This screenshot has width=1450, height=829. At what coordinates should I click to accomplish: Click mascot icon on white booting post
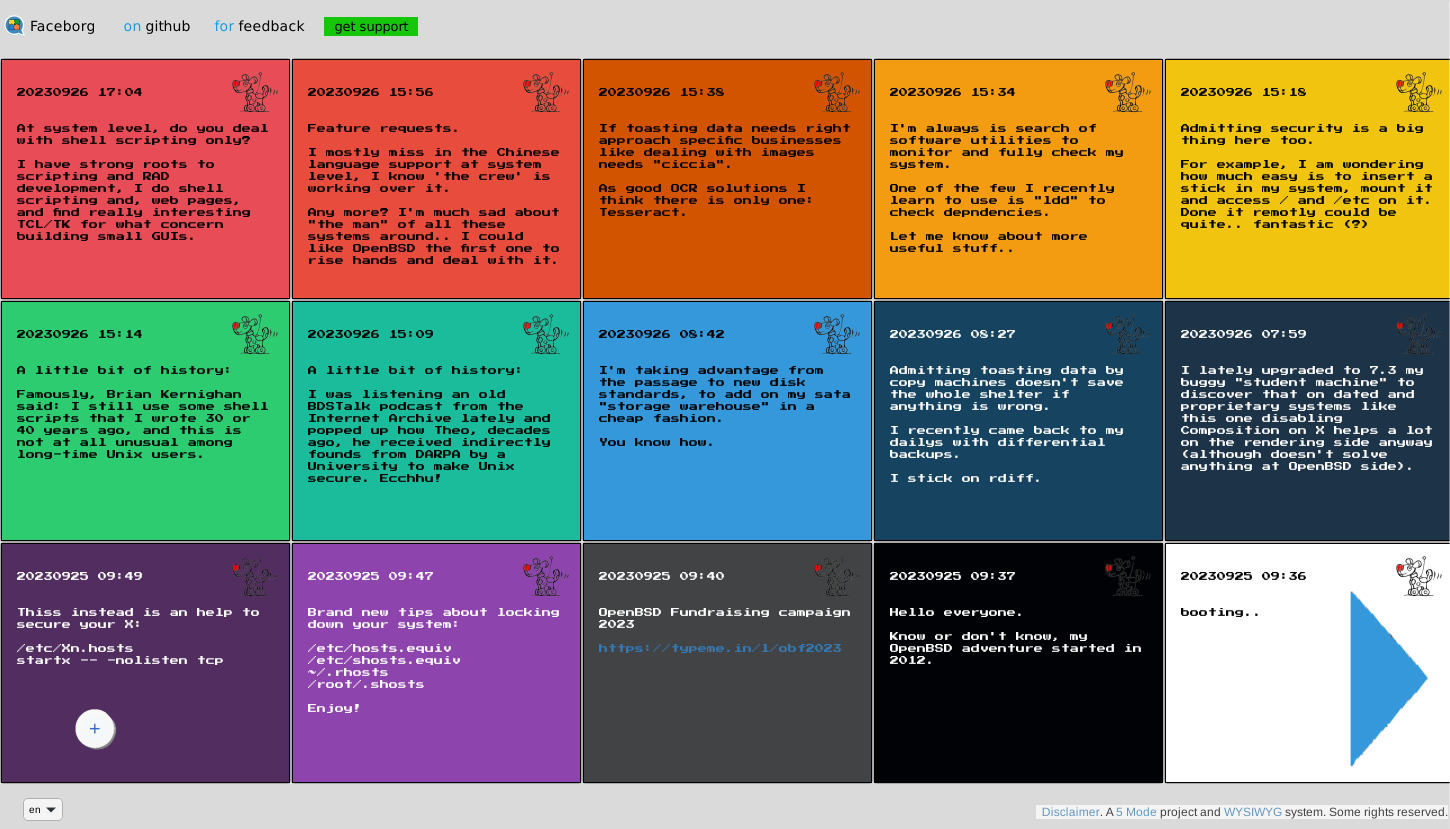pyautogui.click(x=1416, y=576)
